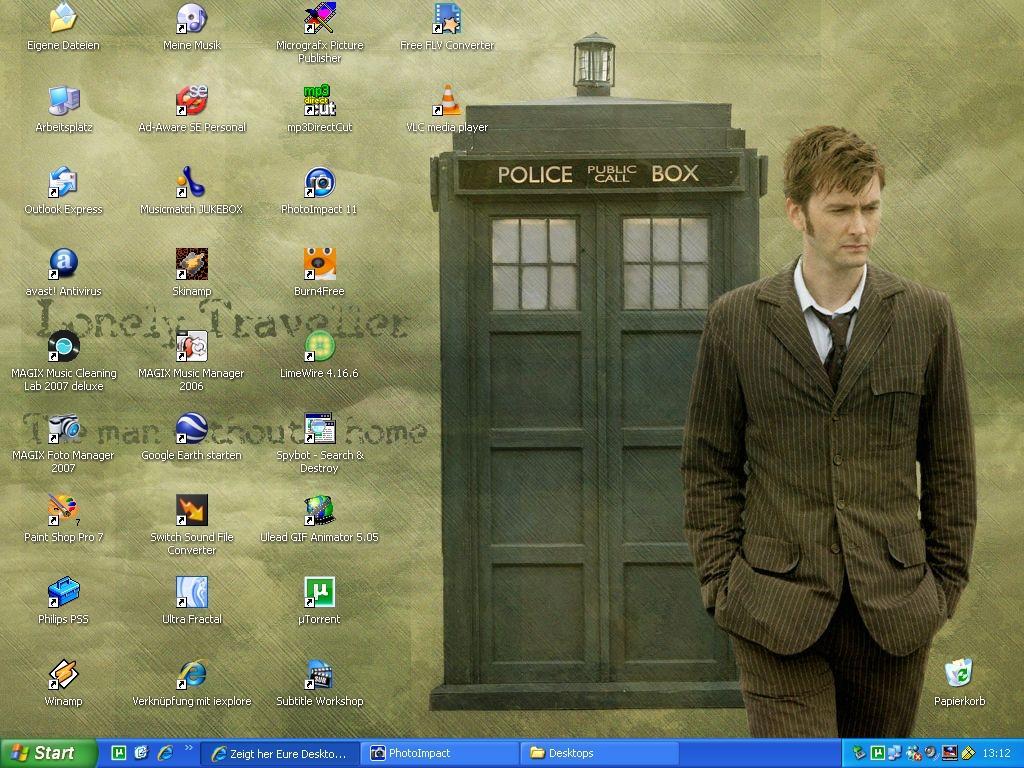This screenshot has width=1024, height=768.
Task: Click the green Quick Launch icon beside Start
Action: click(119, 753)
